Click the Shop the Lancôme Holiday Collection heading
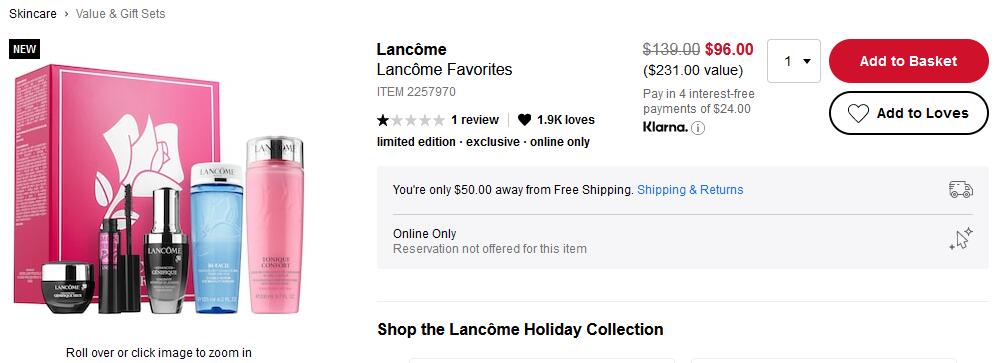995x363 pixels. coord(520,329)
